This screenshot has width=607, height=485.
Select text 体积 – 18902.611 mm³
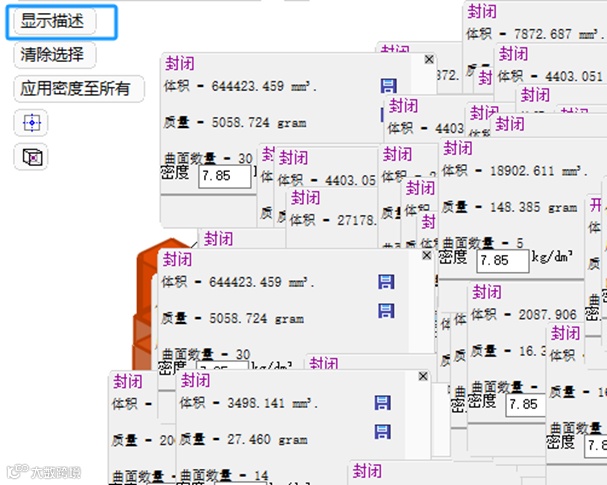[x=514, y=170]
